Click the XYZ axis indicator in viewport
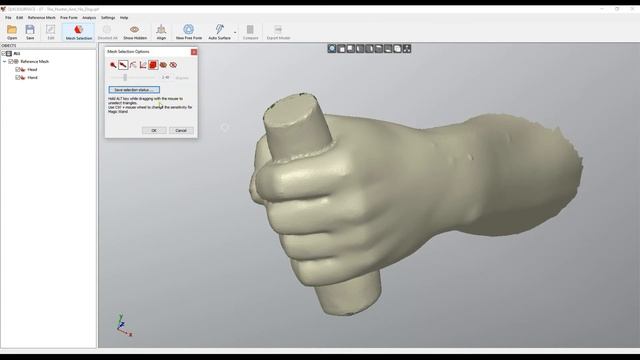Viewport: 640px width, 360px height. pos(123,325)
